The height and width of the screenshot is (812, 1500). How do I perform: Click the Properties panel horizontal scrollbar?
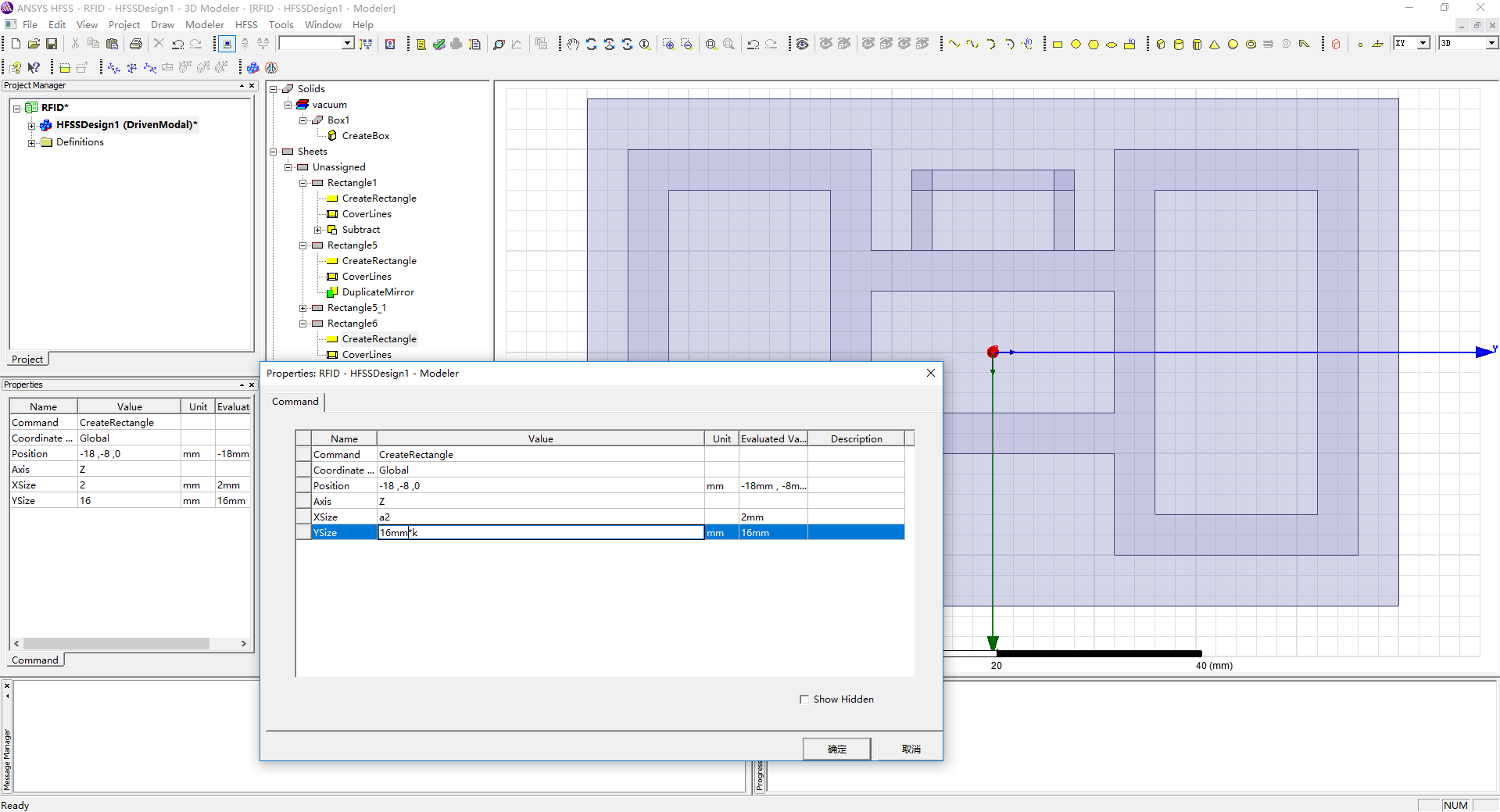point(116,644)
